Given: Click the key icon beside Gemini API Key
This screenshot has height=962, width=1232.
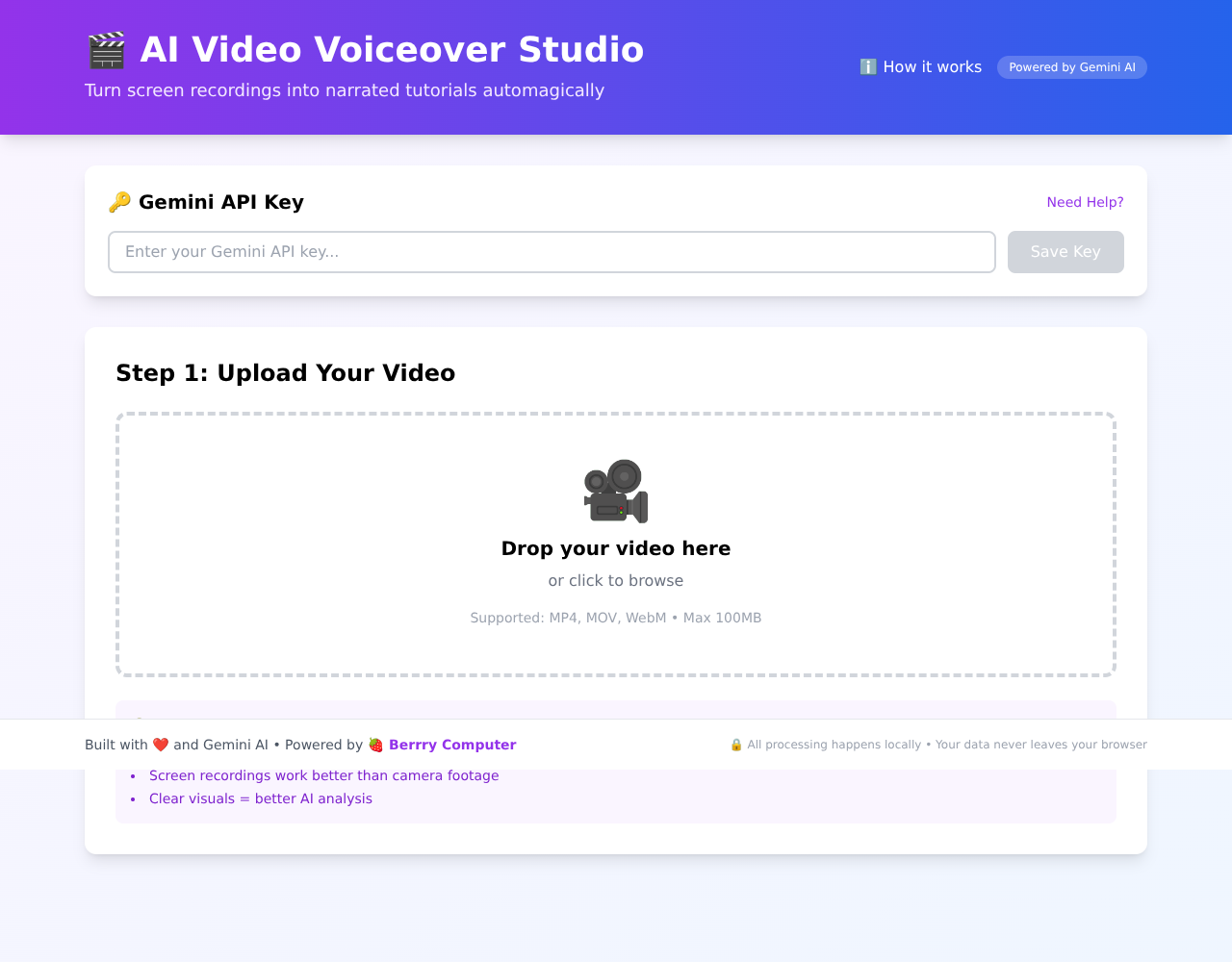Looking at the screenshot, I should coord(119,202).
